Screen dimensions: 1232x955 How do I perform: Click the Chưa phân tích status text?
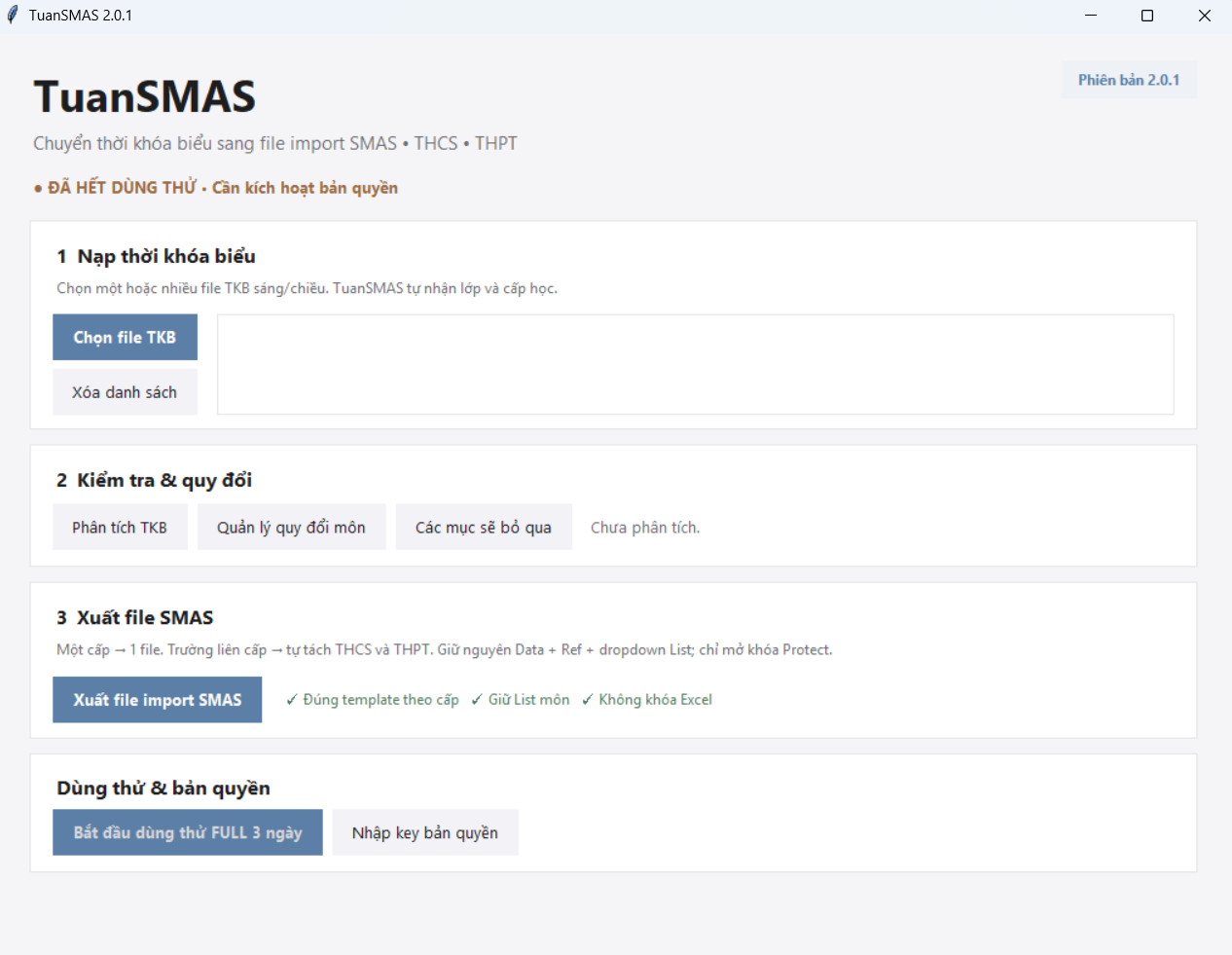(645, 528)
